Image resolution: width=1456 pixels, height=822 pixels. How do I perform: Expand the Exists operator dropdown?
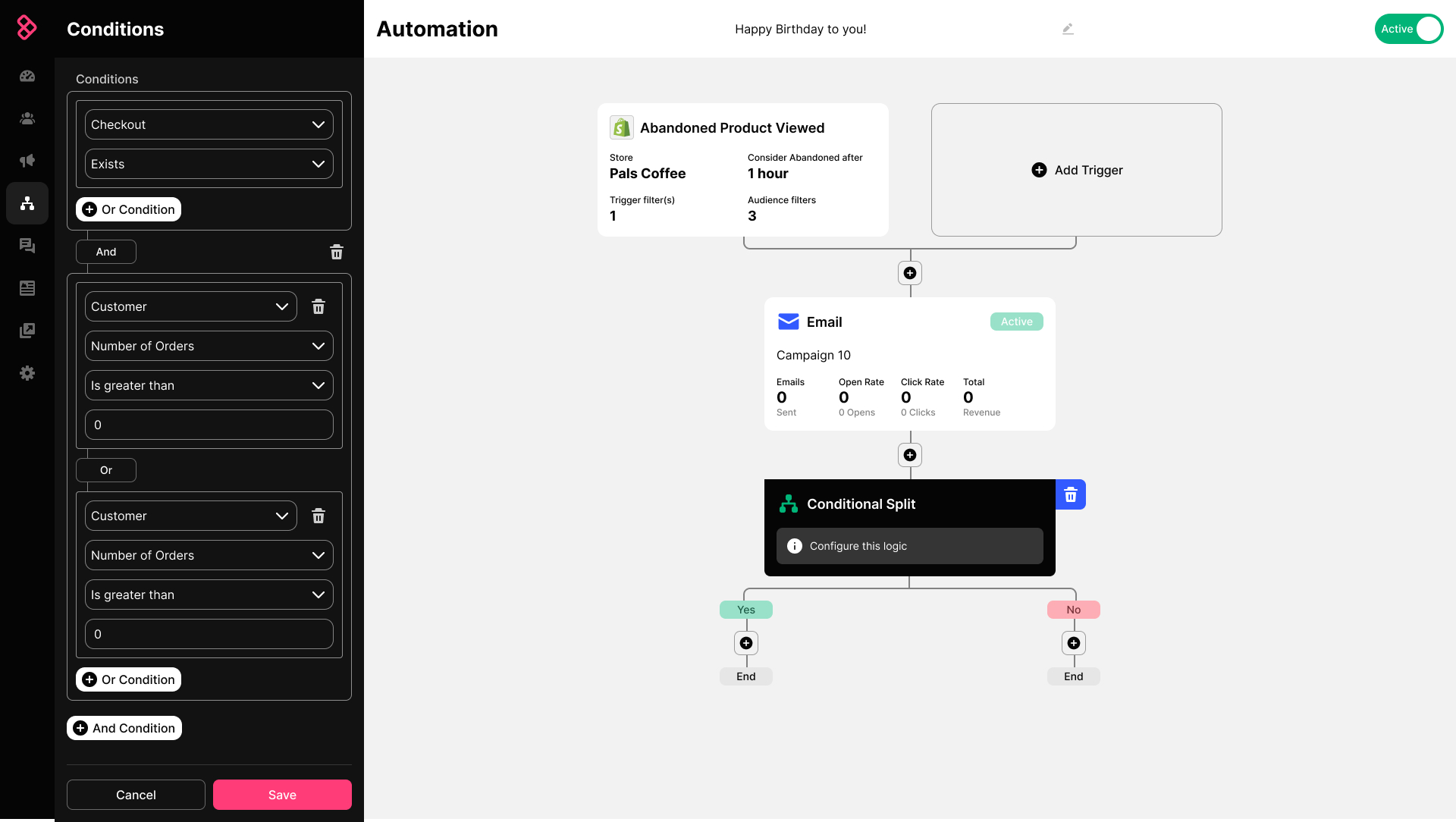click(209, 164)
